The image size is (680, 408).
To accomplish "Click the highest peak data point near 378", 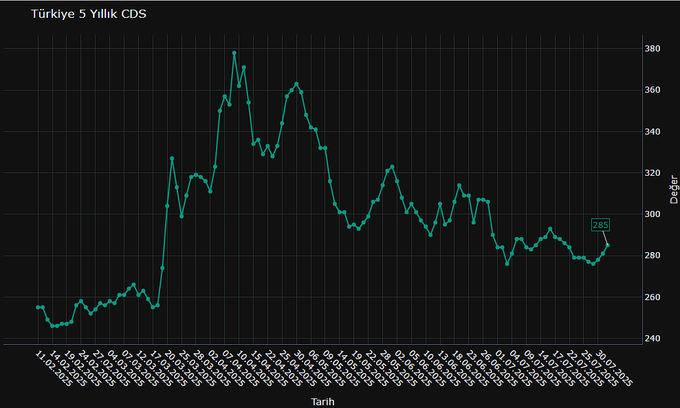I will coord(234,53).
